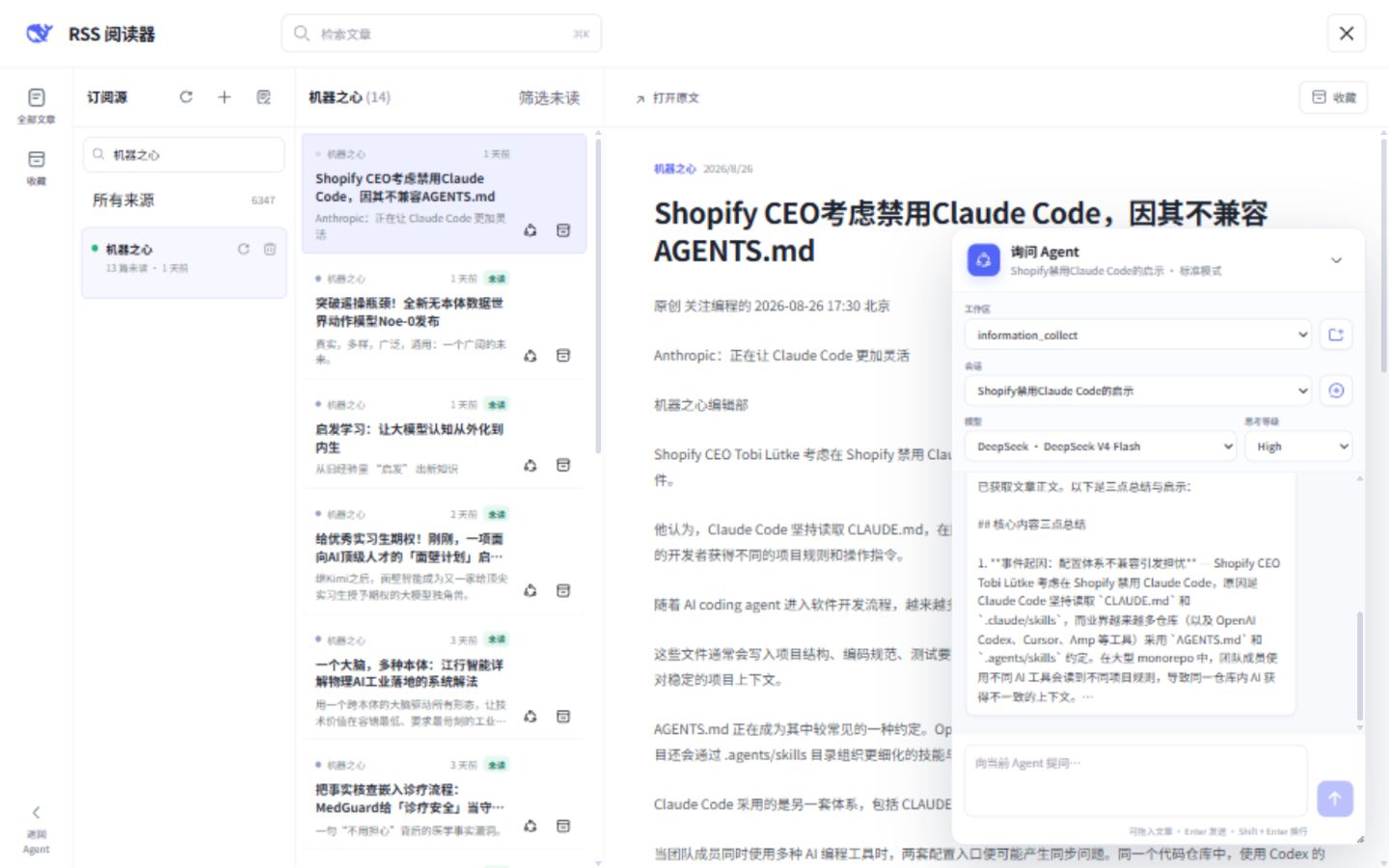Toggle the 筛选未读 unread filter

[x=549, y=97]
